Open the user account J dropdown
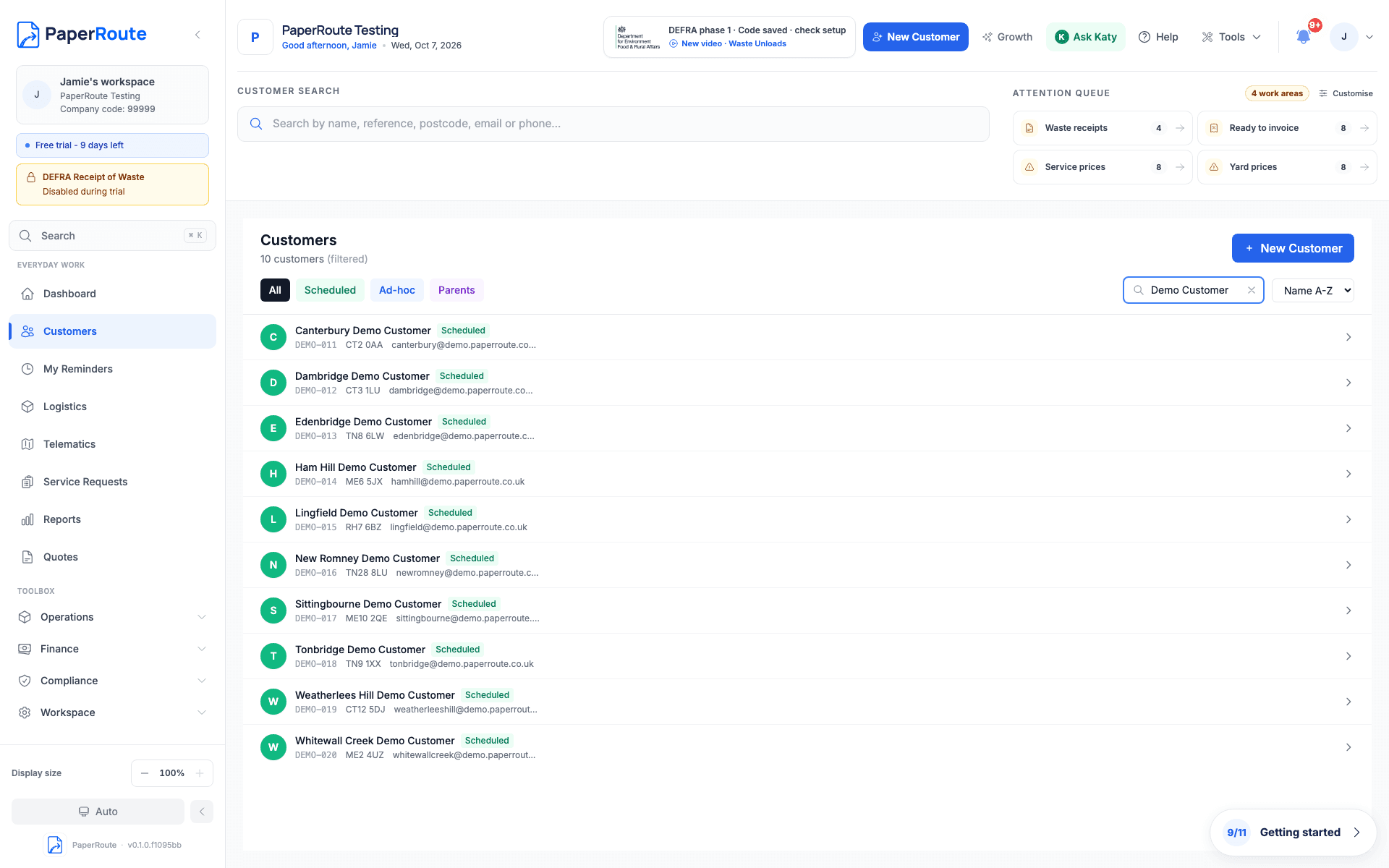Viewport: 1389px width, 868px height. pos(1352,37)
